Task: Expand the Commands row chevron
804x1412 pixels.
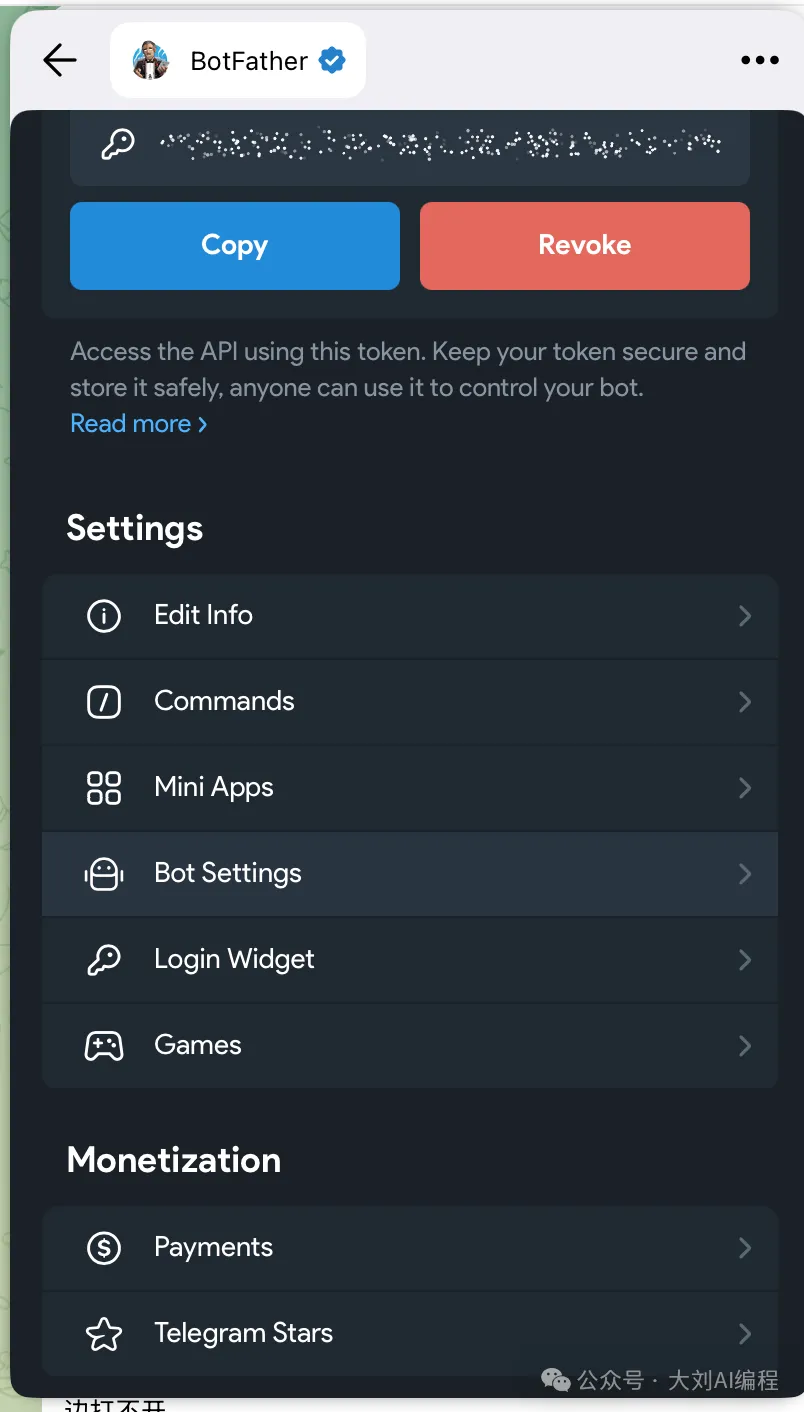Action: click(x=744, y=702)
